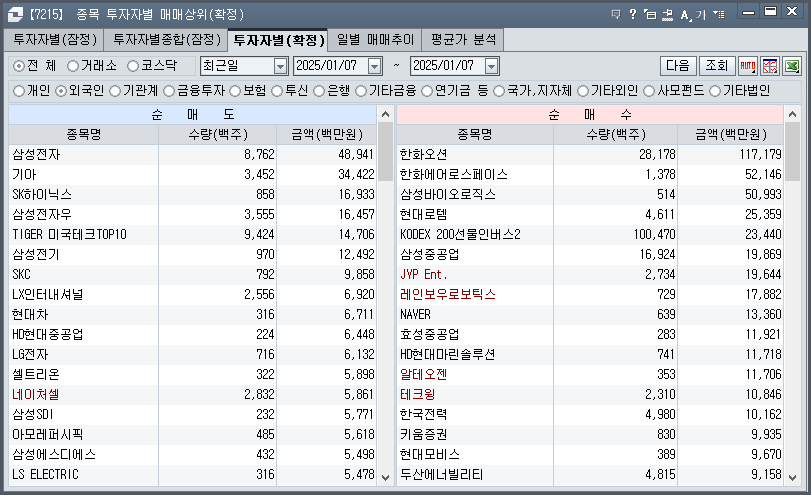Click the end date input field 2025/01/07

point(447,66)
